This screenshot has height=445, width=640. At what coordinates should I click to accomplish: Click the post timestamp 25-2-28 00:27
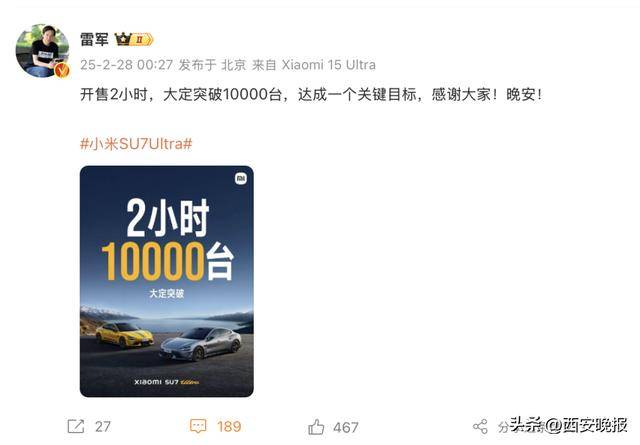pos(127,65)
